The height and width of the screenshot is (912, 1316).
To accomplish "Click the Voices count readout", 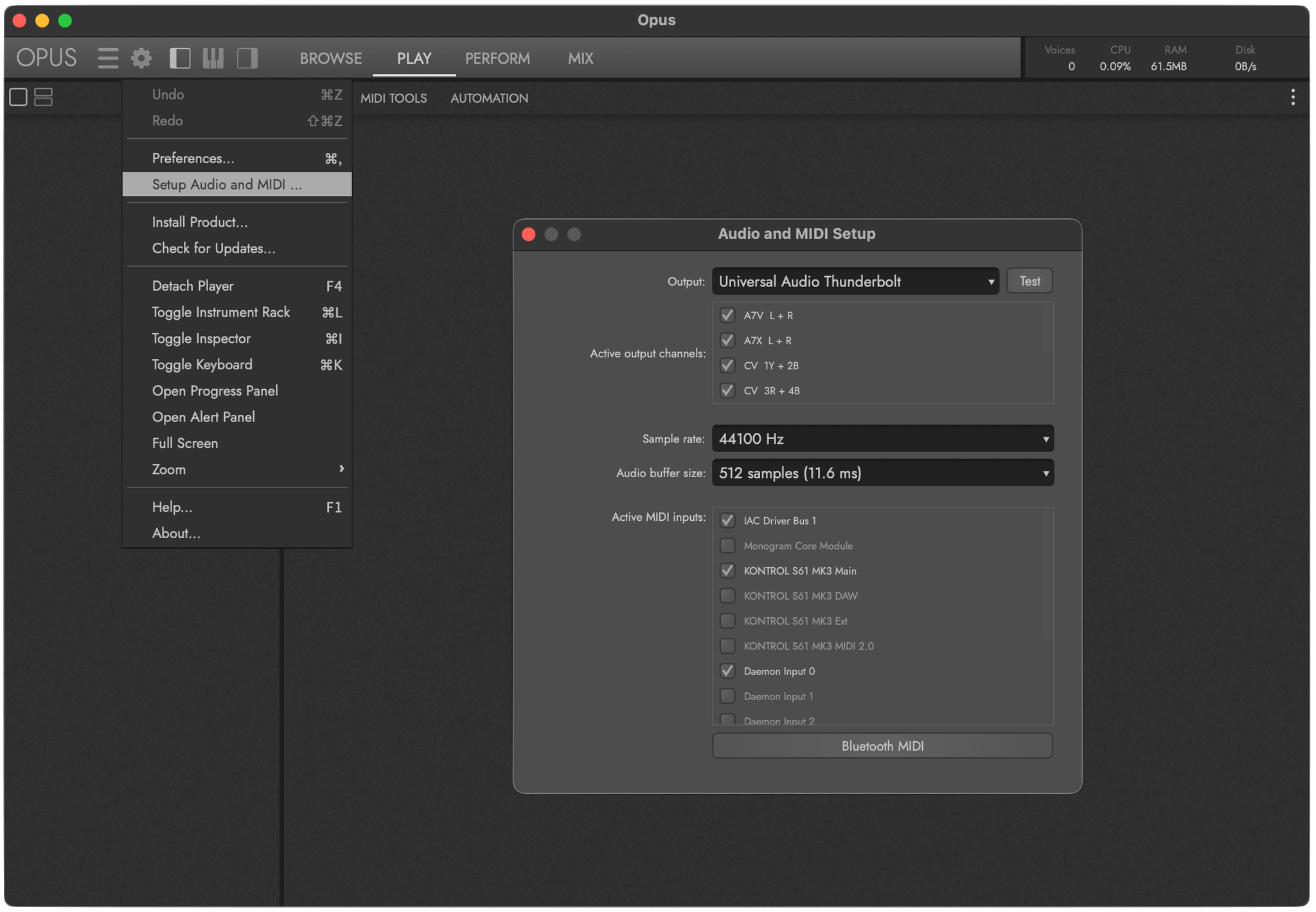I will coord(1061,58).
